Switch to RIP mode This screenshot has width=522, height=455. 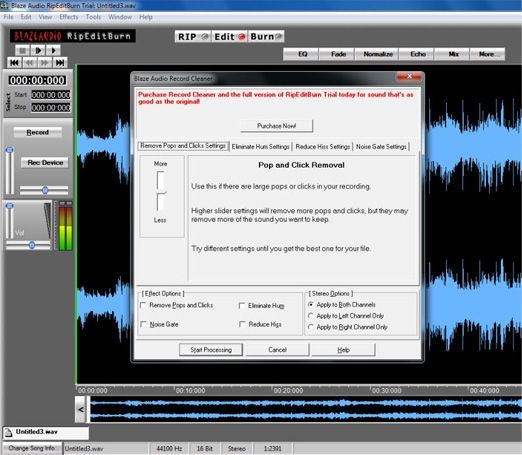[193, 37]
